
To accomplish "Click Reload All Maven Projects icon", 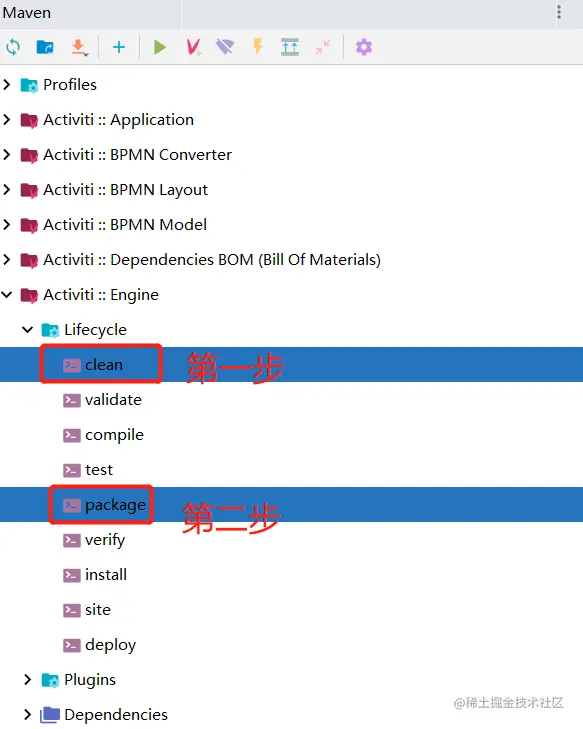I will pyautogui.click(x=13, y=47).
